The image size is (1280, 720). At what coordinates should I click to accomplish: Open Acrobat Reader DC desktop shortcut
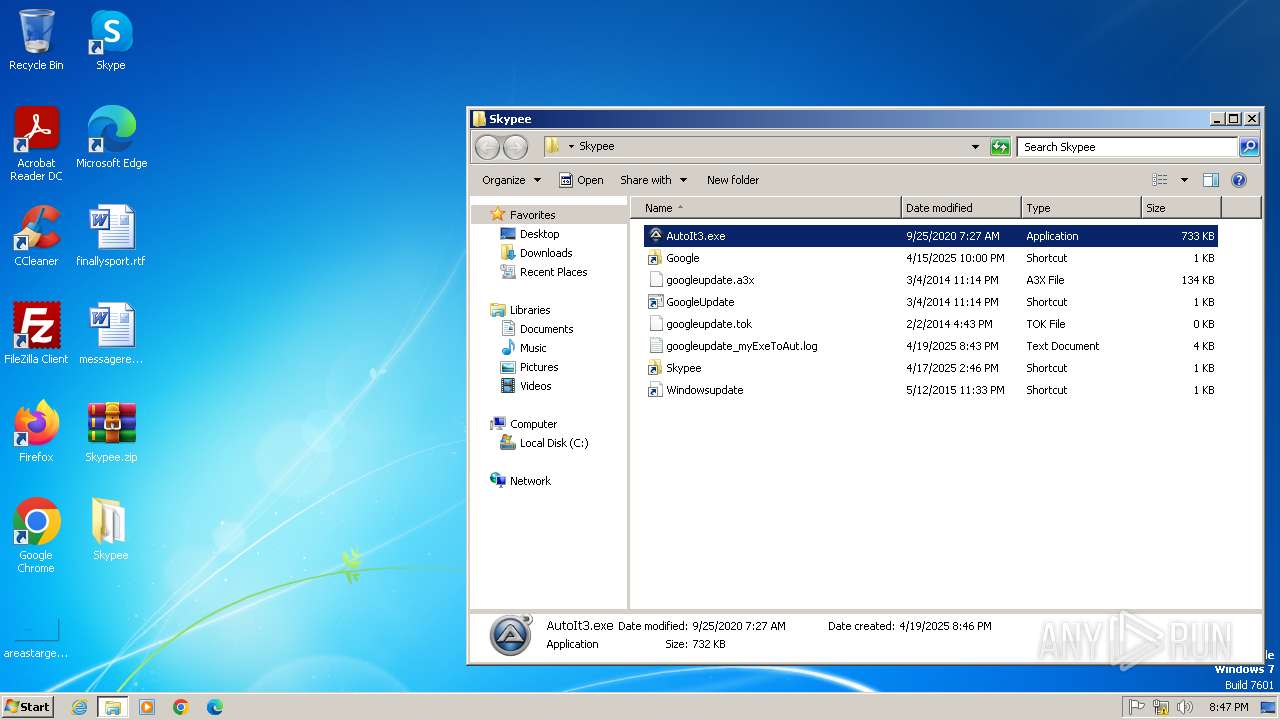click(x=36, y=144)
